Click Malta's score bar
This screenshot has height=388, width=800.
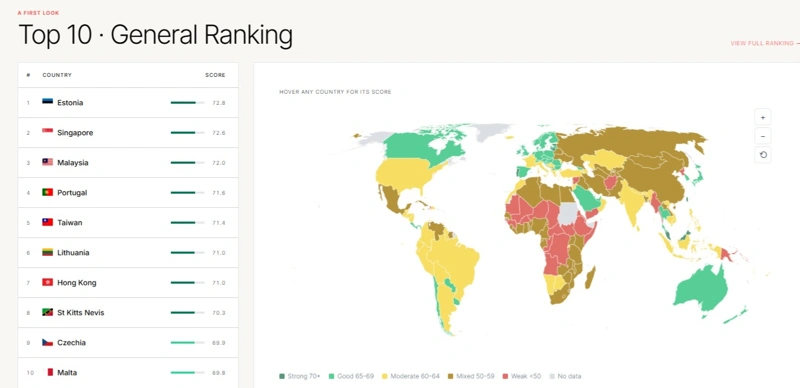click(x=187, y=373)
